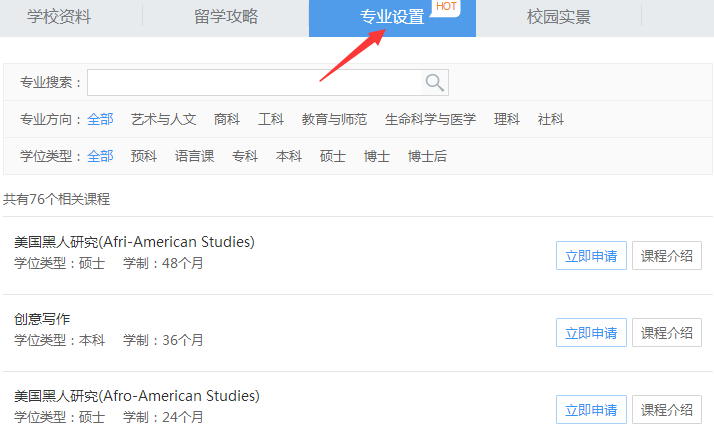714x435 pixels.
Task: Filter majors by 教育与师范
Action: tap(334, 119)
